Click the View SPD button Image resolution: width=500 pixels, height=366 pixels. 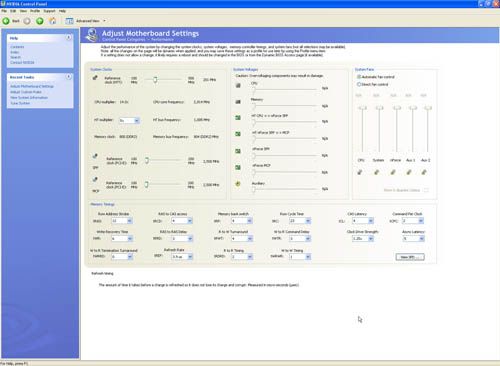point(410,257)
